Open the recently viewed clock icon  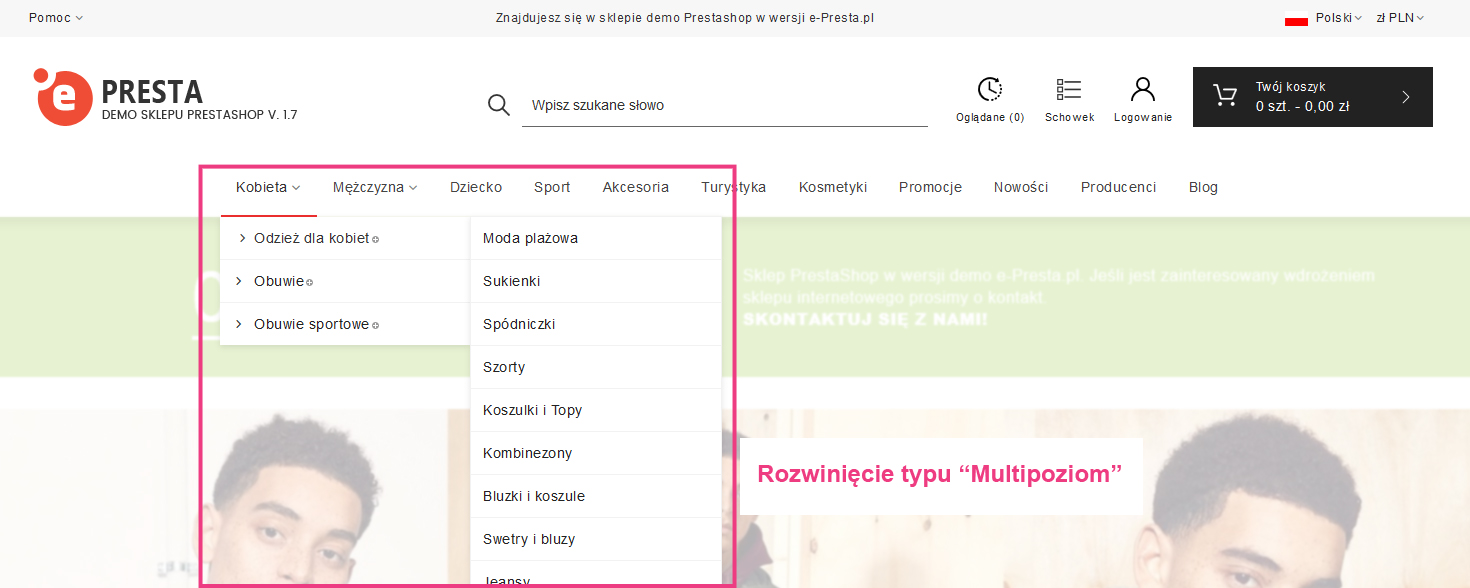(x=989, y=89)
